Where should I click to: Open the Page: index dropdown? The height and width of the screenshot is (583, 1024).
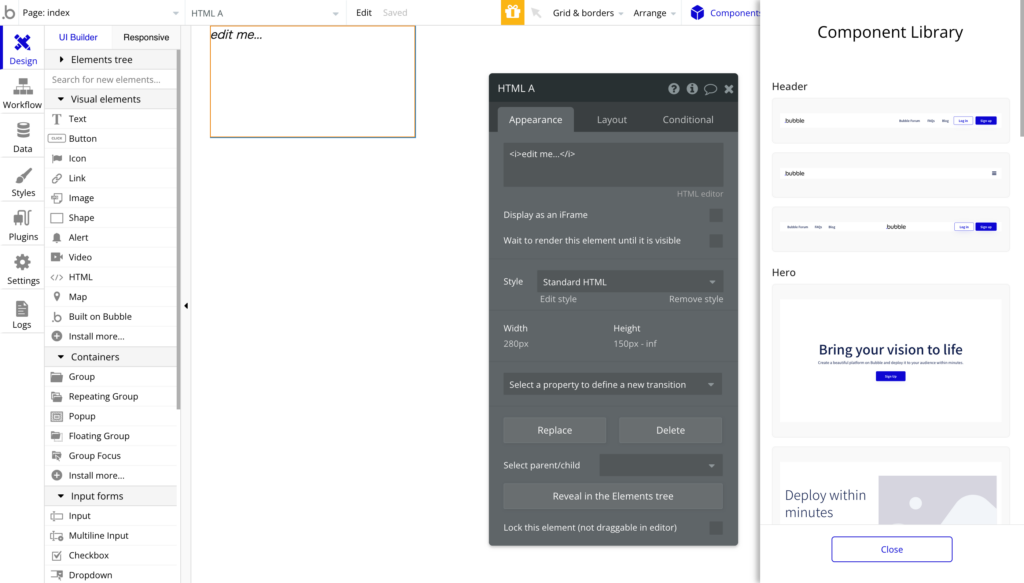(x=100, y=12)
